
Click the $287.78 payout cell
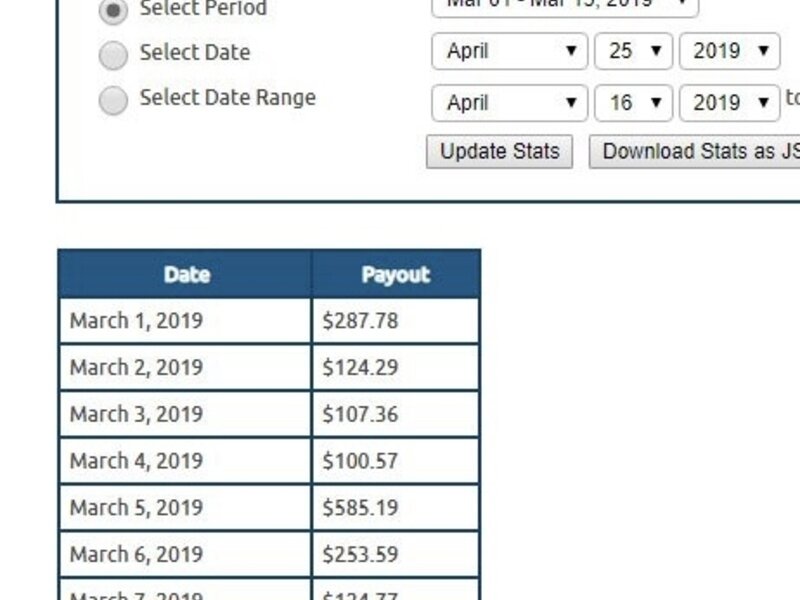360,321
